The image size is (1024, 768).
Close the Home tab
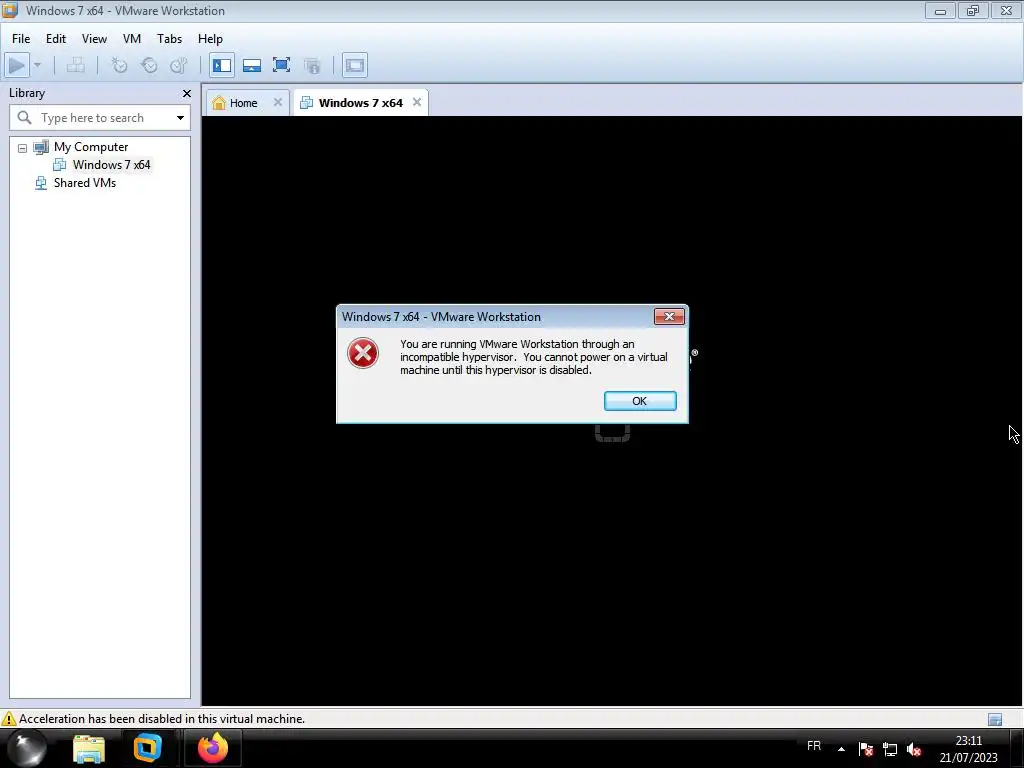coord(278,102)
